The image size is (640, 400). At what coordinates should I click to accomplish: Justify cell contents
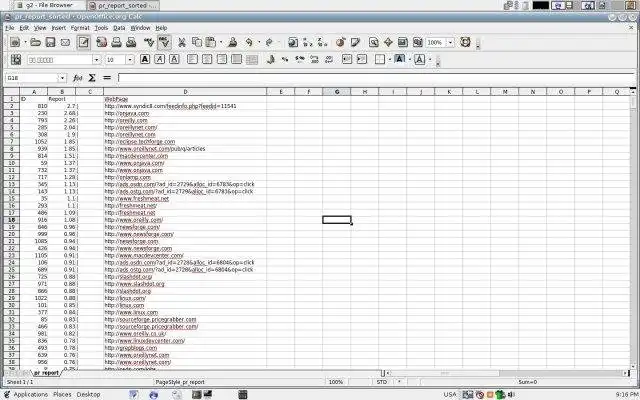236,60
